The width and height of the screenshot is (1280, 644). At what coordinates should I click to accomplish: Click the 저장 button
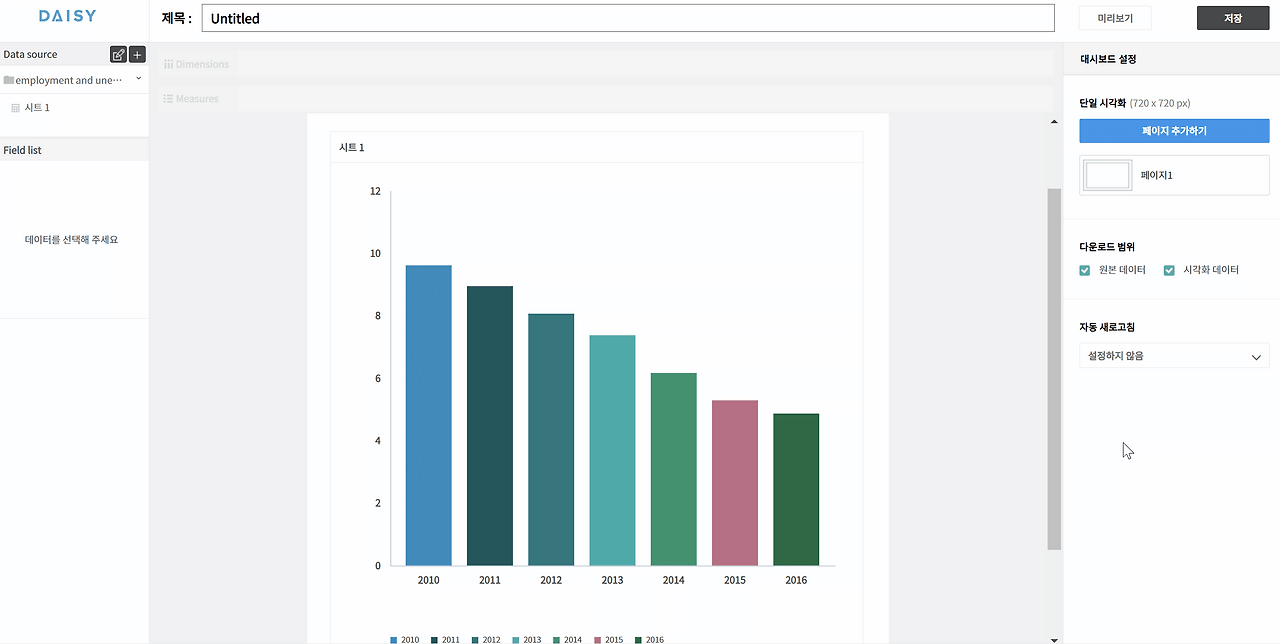[x=1233, y=18]
